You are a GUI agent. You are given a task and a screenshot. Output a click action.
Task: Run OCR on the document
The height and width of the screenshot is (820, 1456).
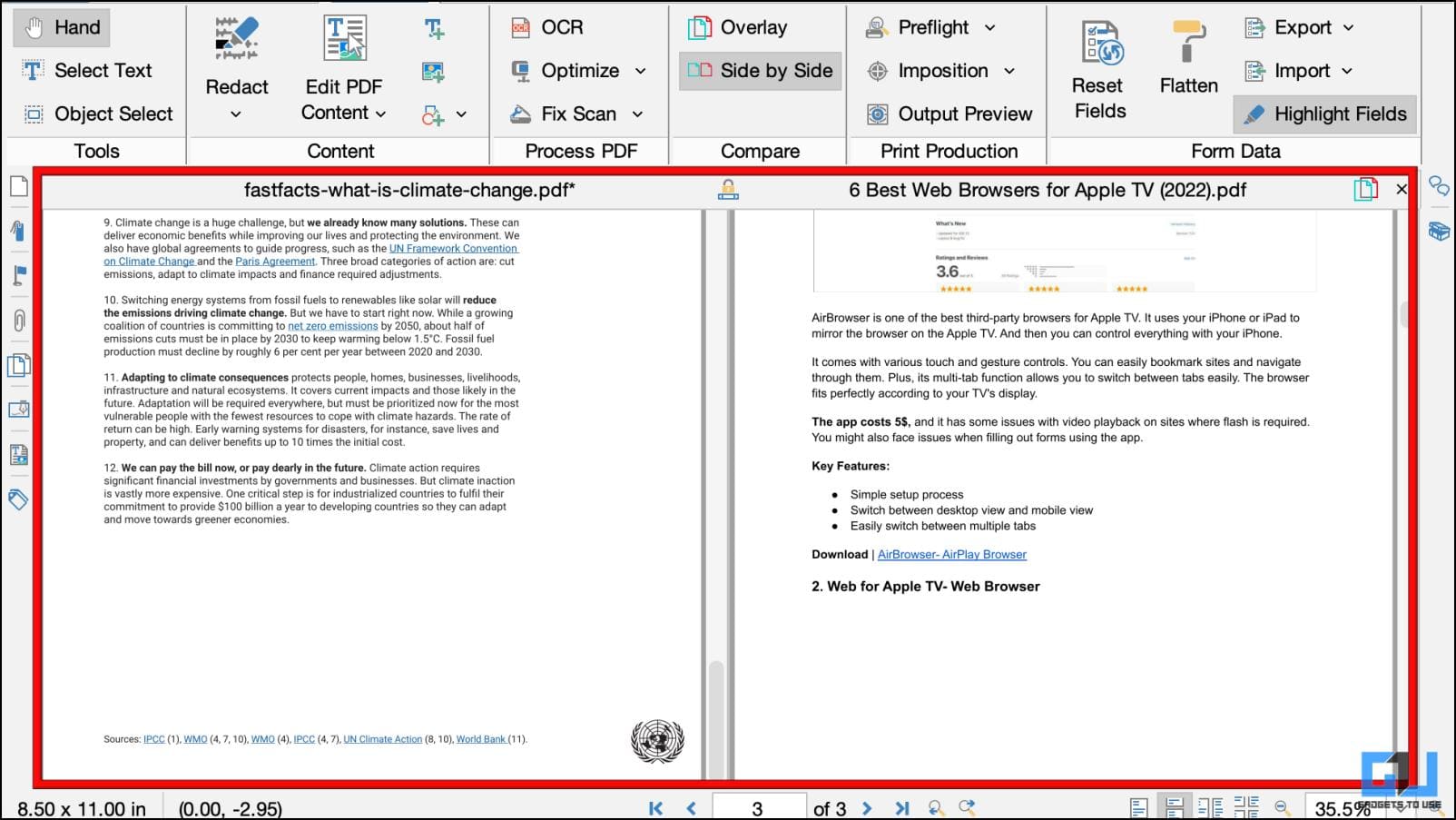[x=546, y=27]
